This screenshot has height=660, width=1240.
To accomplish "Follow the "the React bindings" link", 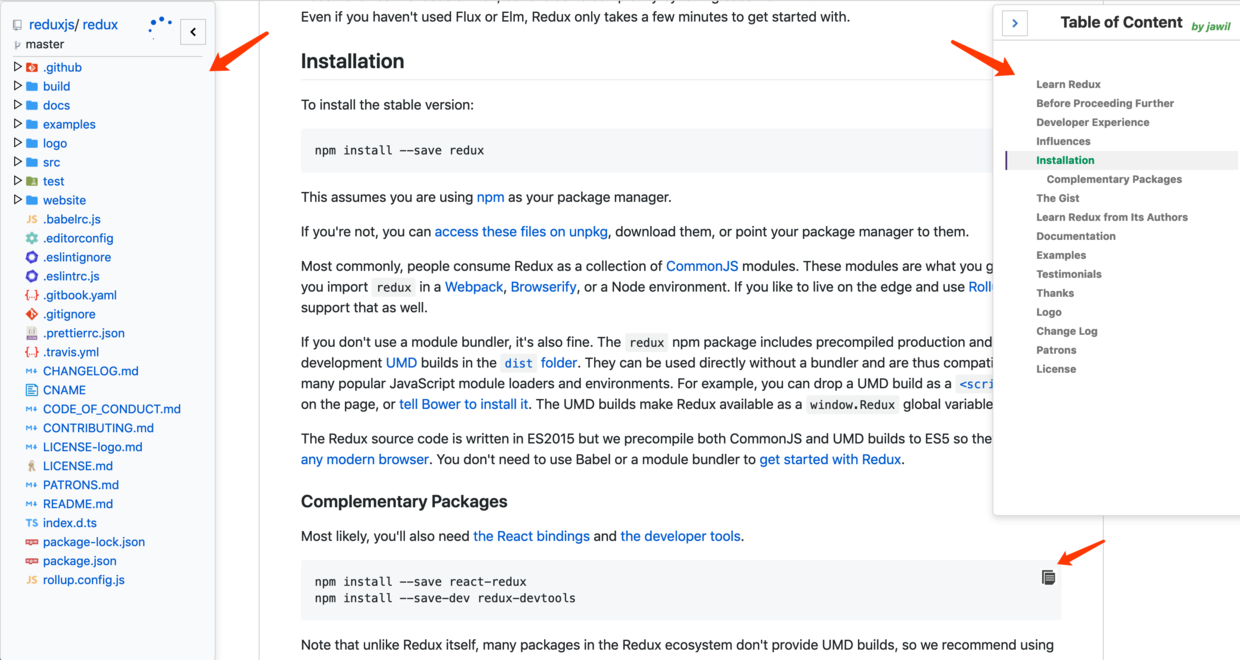I will coord(531,536).
